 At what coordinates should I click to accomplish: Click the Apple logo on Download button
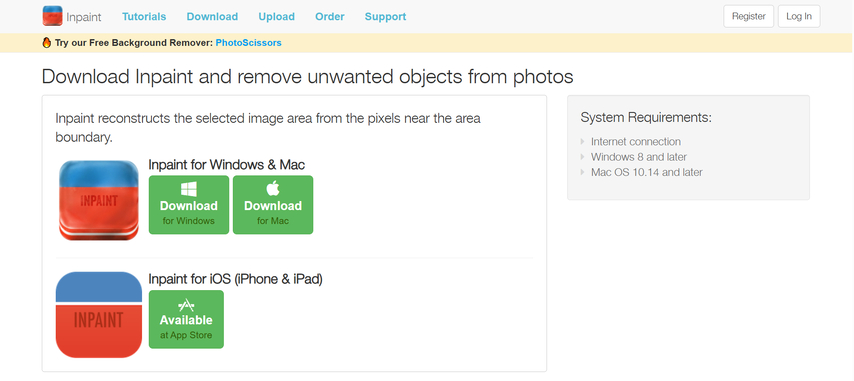tap(273, 188)
